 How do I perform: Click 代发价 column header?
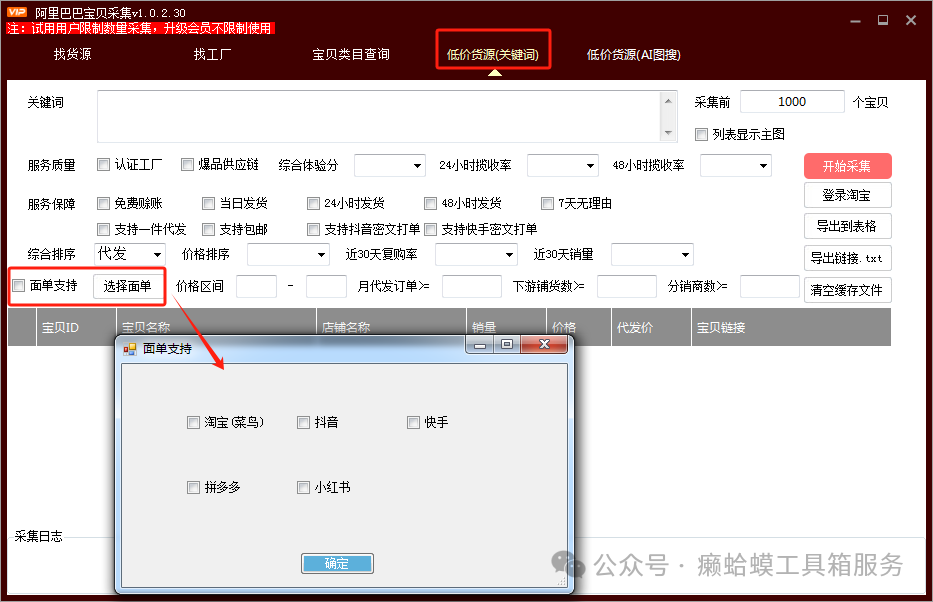(652, 327)
